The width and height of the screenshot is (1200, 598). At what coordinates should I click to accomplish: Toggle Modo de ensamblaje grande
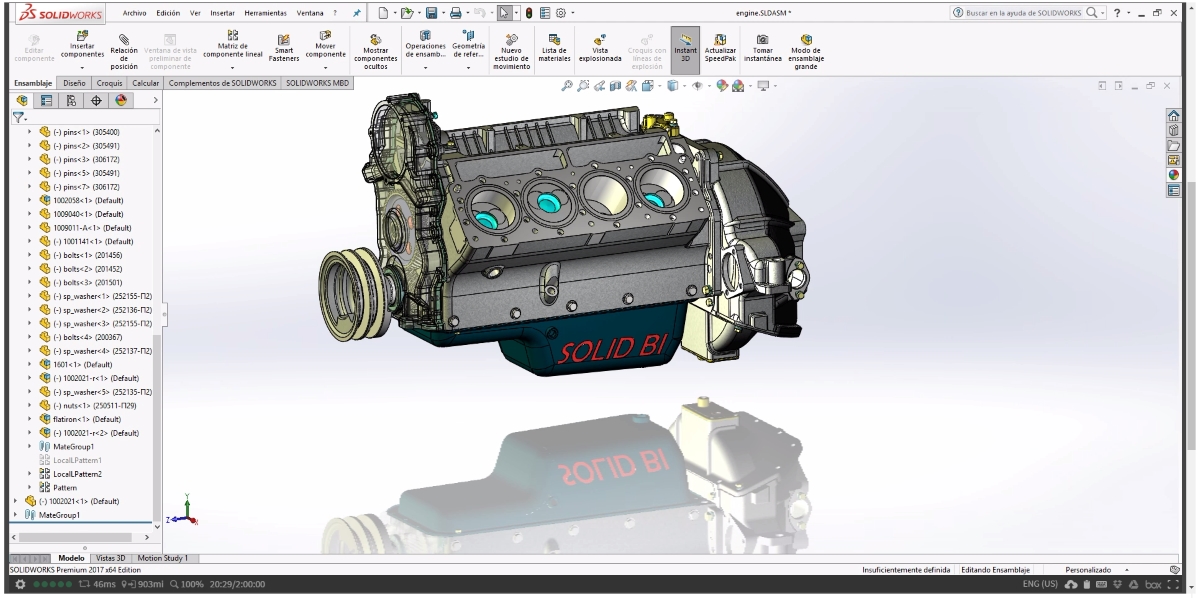click(806, 52)
